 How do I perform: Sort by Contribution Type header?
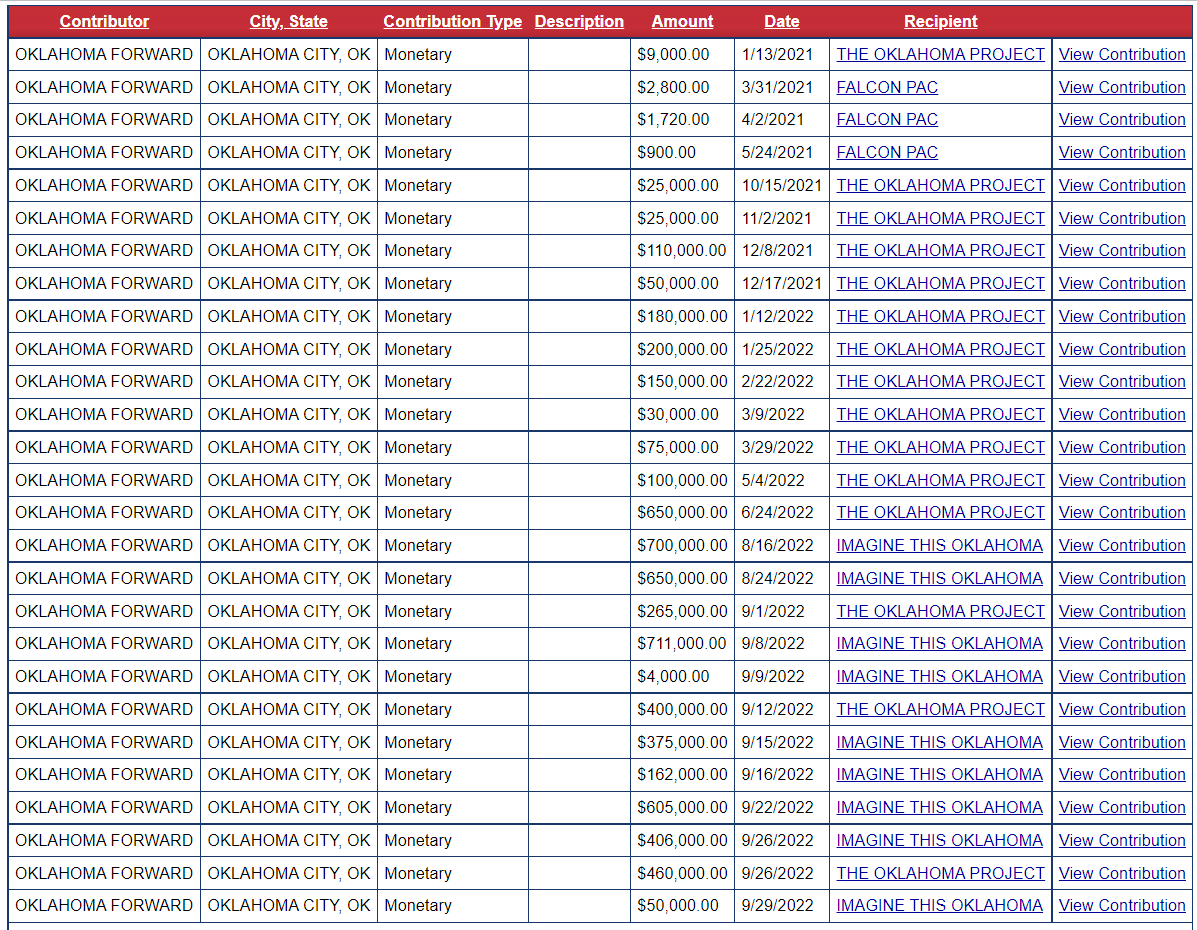tap(453, 21)
